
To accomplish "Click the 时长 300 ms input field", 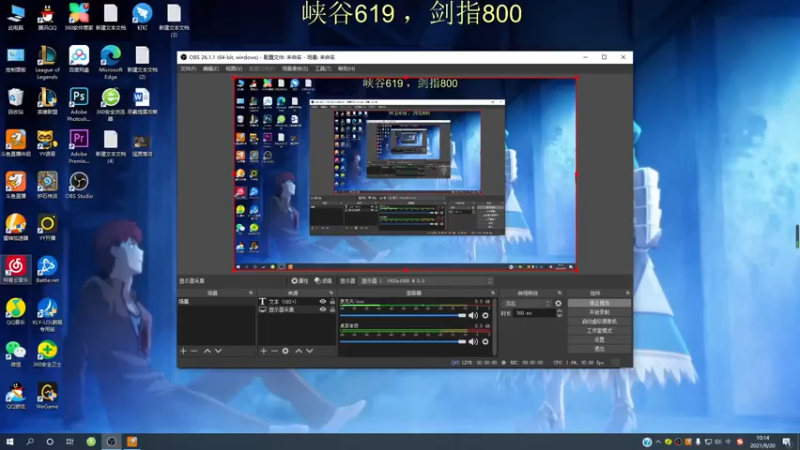I will coord(534,313).
